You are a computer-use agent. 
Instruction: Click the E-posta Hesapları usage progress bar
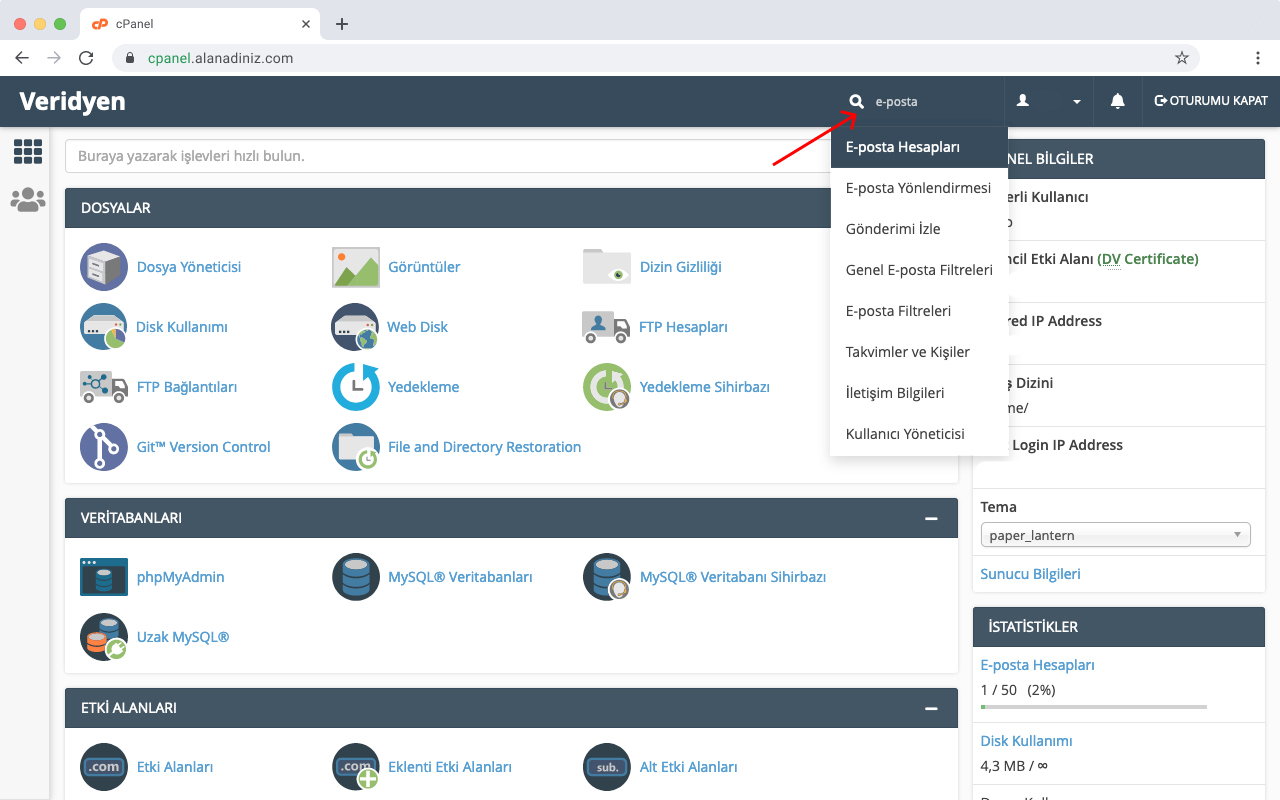coord(1093,707)
